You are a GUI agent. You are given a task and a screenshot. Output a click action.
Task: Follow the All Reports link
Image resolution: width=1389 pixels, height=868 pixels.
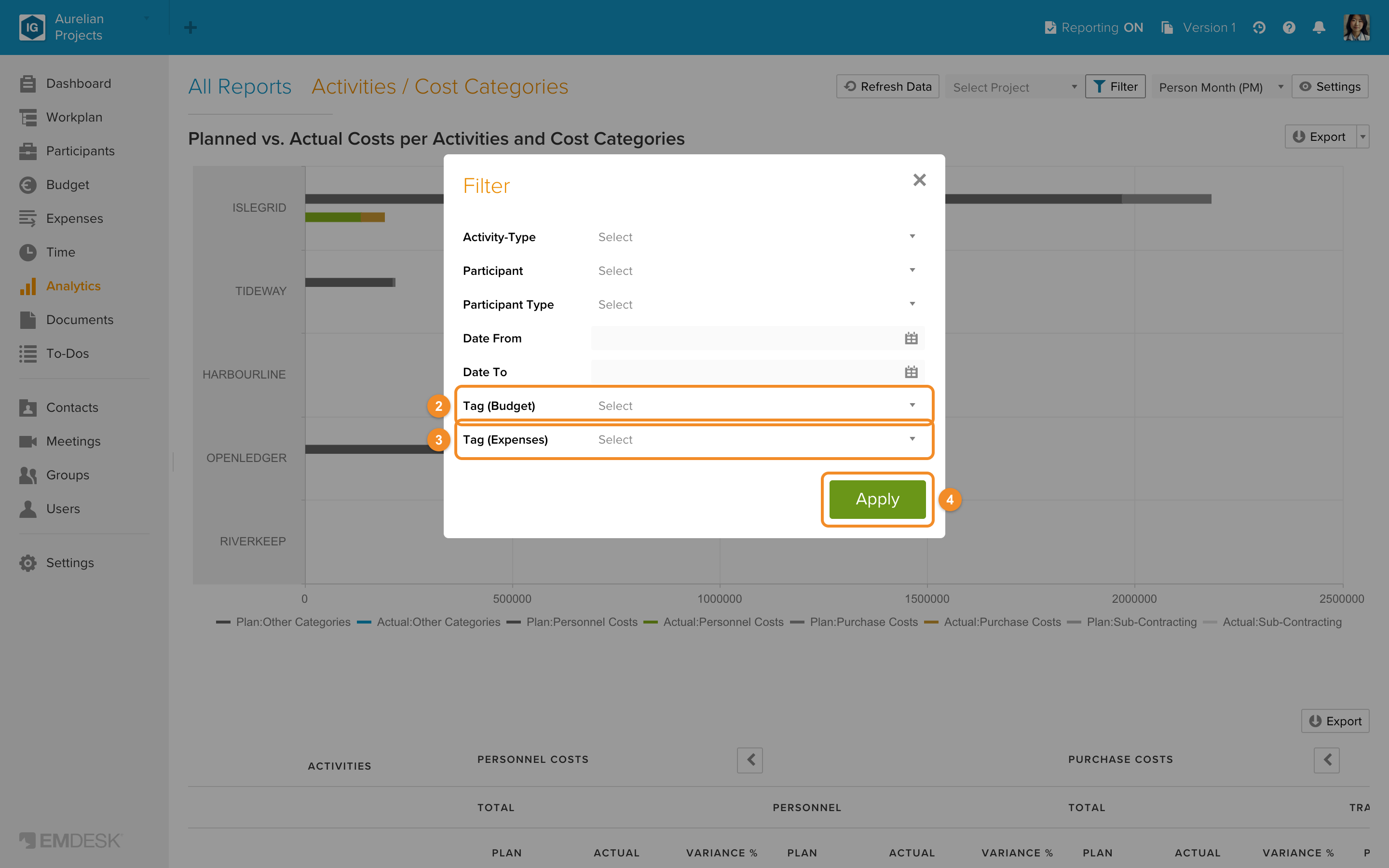[x=240, y=87]
